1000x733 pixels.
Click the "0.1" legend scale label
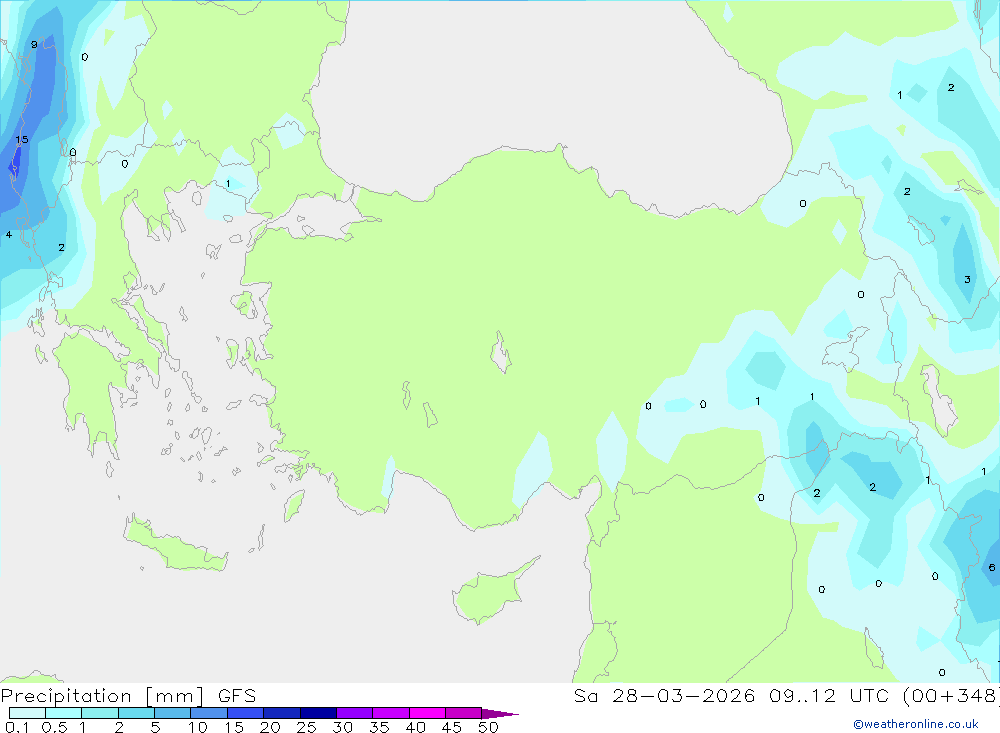[17, 727]
